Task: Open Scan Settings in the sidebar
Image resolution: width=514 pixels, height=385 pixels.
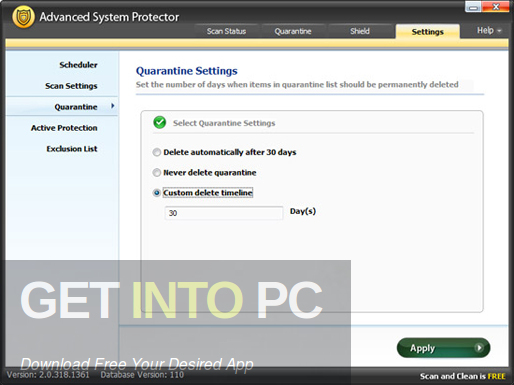Action: [x=71, y=86]
